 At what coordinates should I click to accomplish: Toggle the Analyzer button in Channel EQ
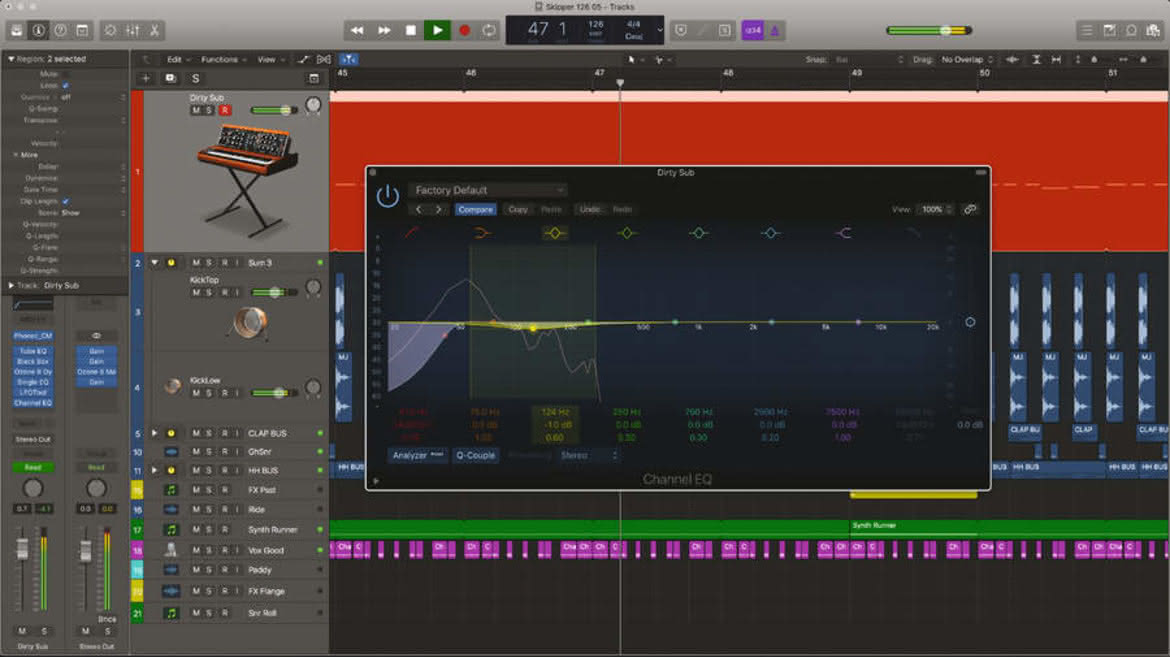[x=417, y=455]
